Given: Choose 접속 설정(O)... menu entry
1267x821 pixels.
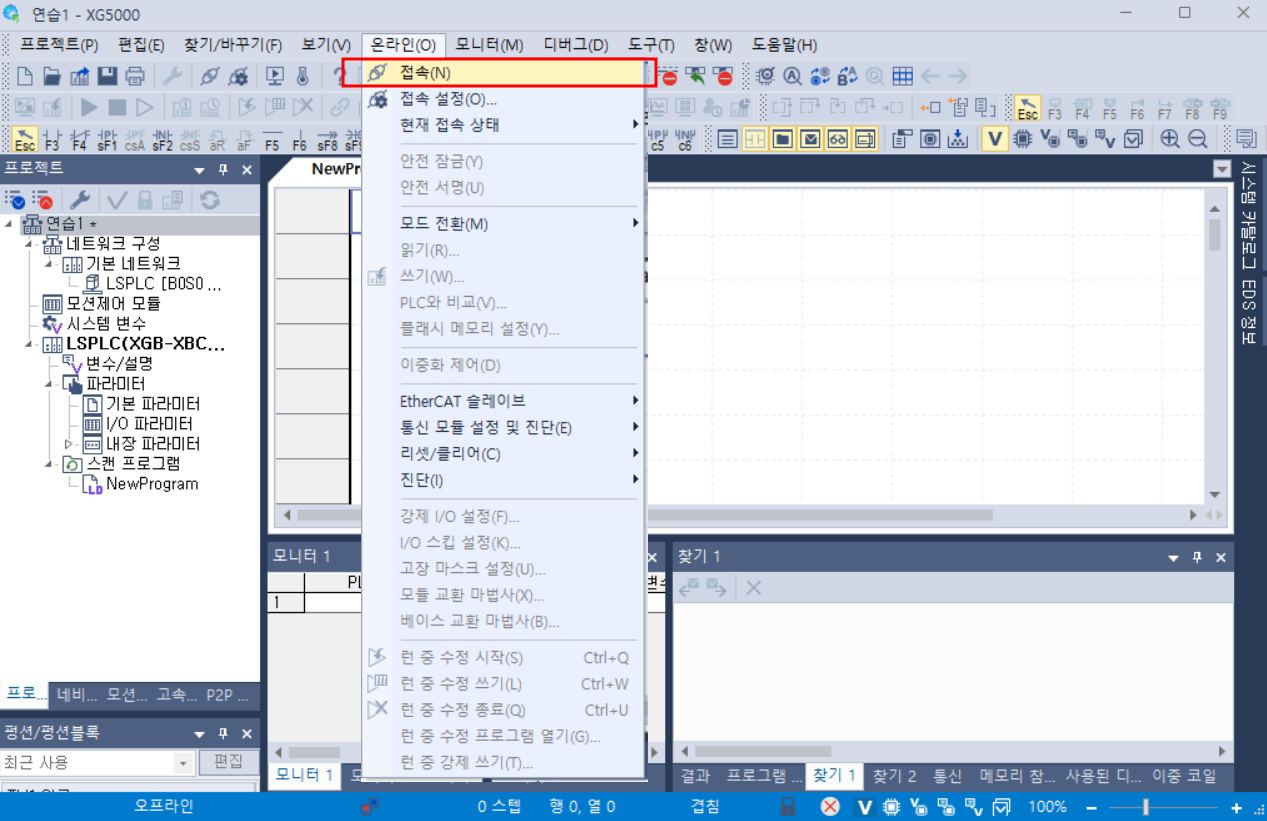Looking at the screenshot, I should 504,99.
